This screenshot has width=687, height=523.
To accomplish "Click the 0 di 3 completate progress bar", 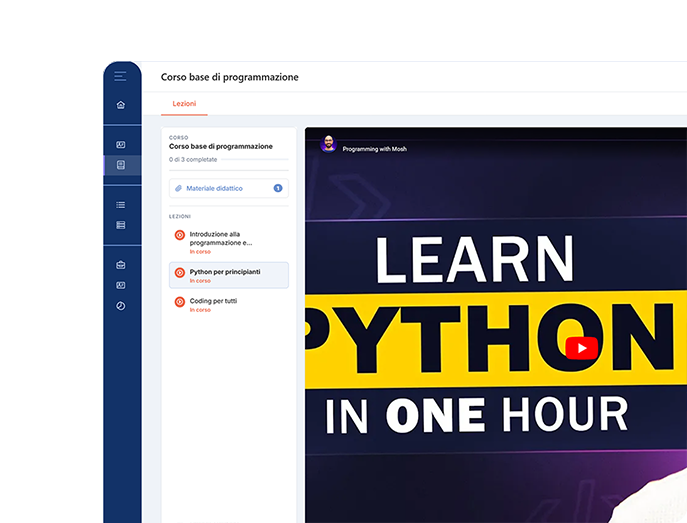I will pyautogui.click(x=255, y=159).
